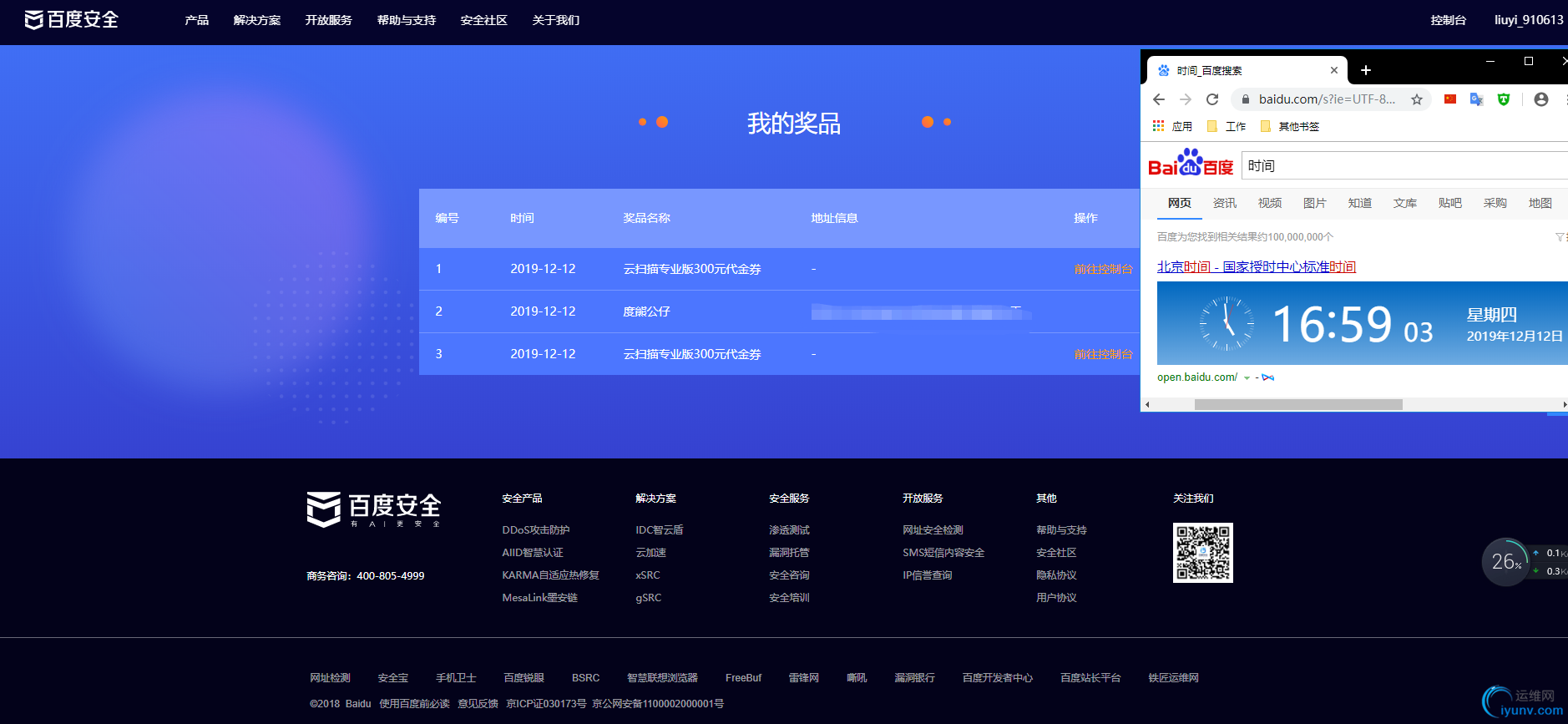Open the KARMA自适应热修复 footer link
Screen dimensions: 1568x724
(x=551, y=575)
